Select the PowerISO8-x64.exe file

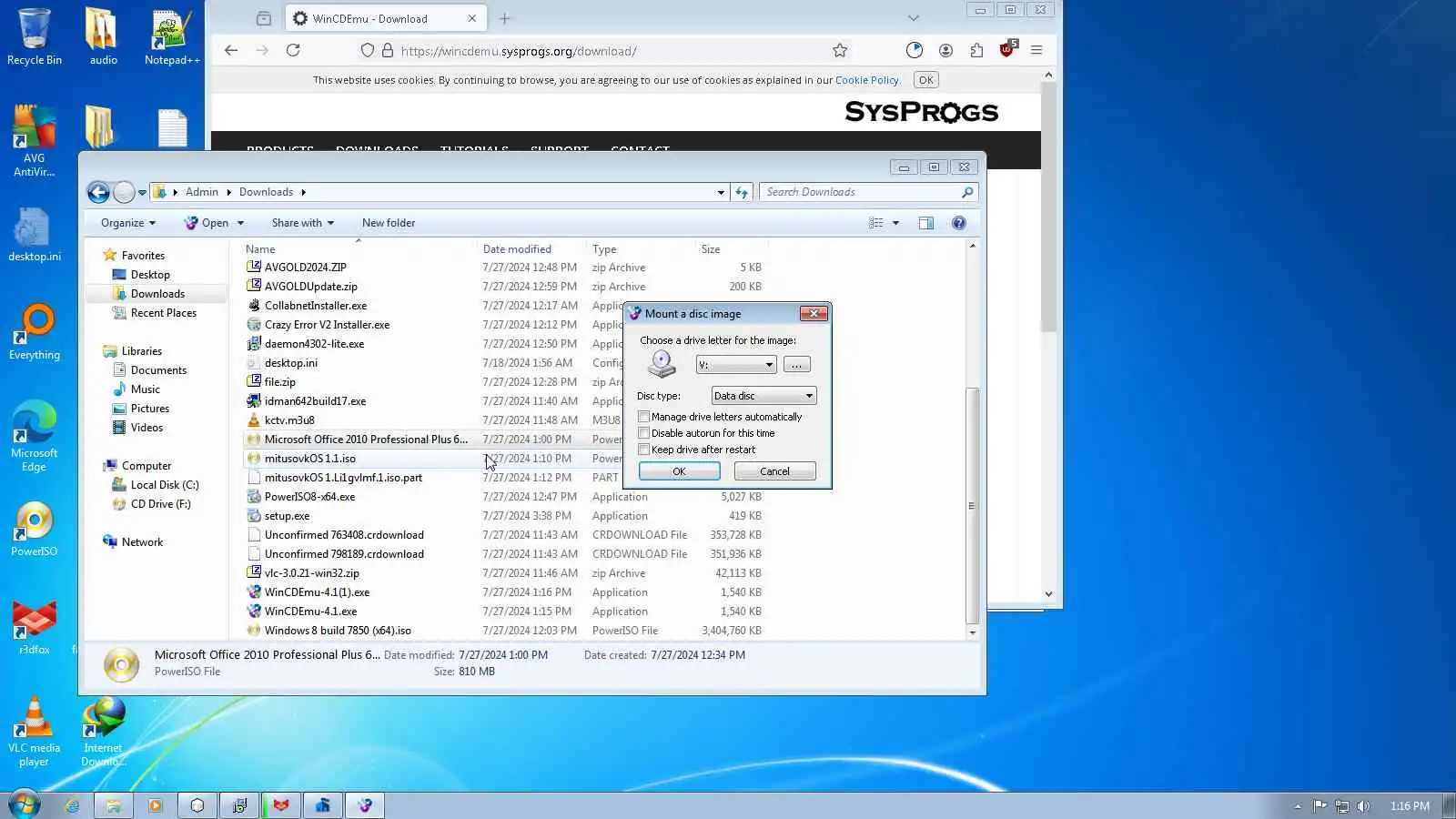[309, 497]
